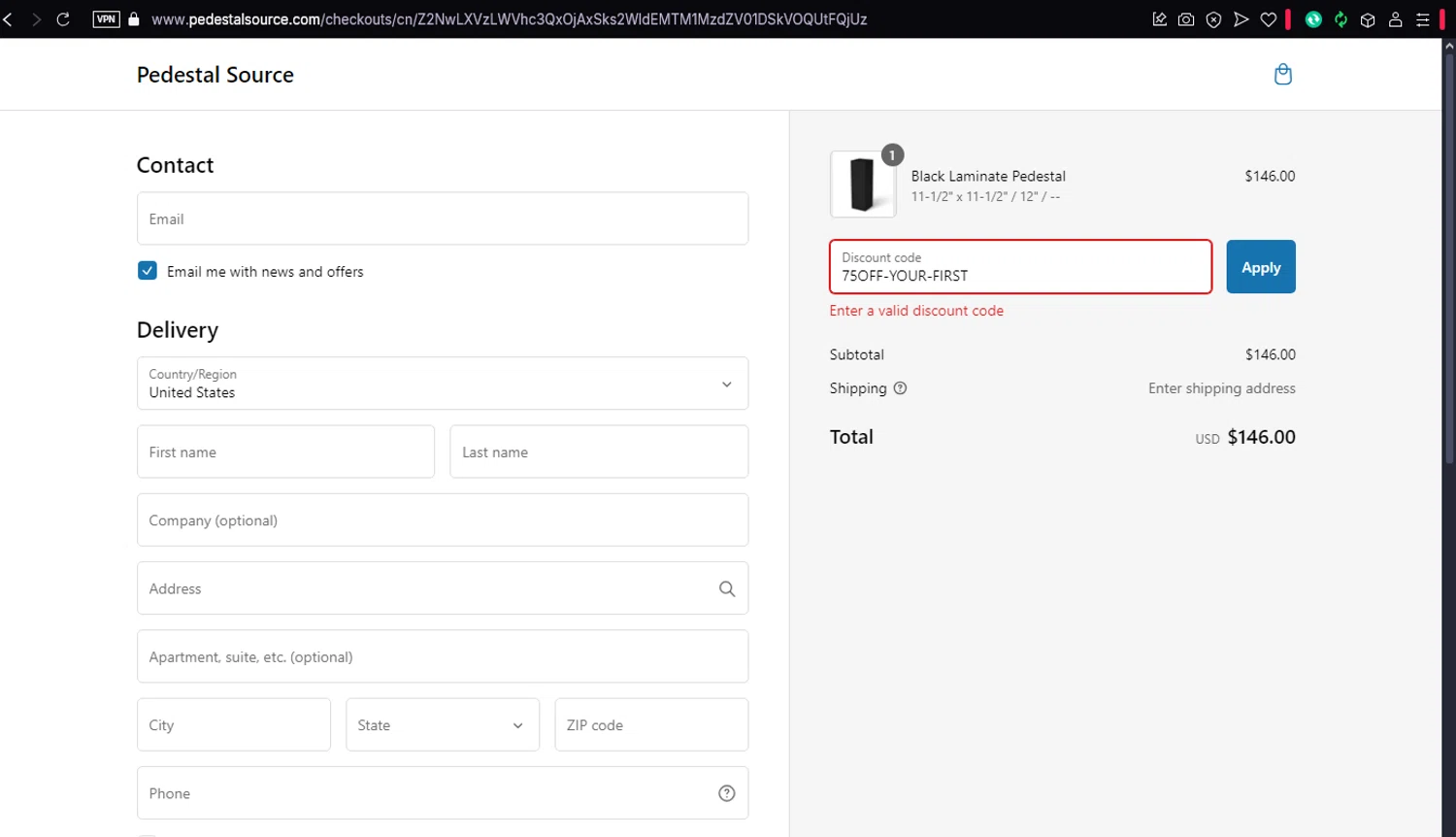Click the Delivery section heading
The width and height of the screenshot is (1456, 837).
tap(178, 330)
